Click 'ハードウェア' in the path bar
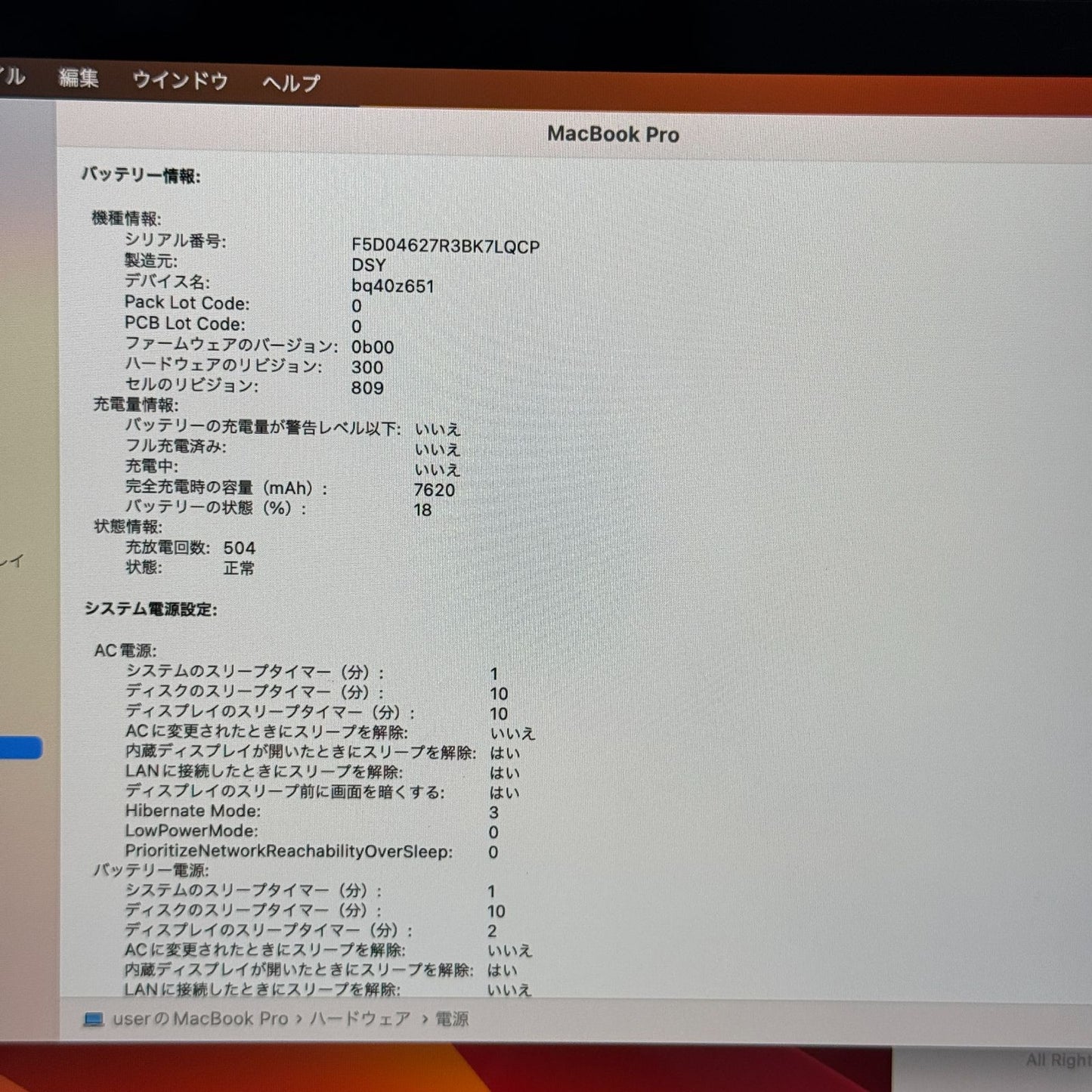1092x1092 pixels. coord(360,1019)
